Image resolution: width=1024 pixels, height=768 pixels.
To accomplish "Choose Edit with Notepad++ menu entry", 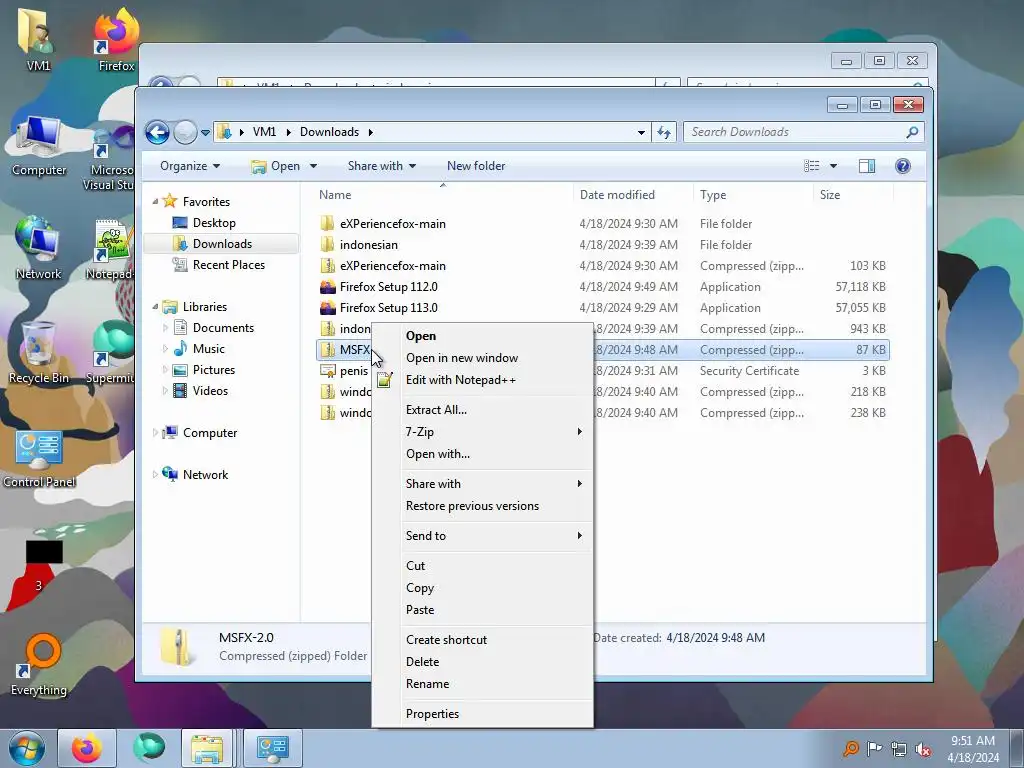I will pyautogui.click(x=483, y=379).
